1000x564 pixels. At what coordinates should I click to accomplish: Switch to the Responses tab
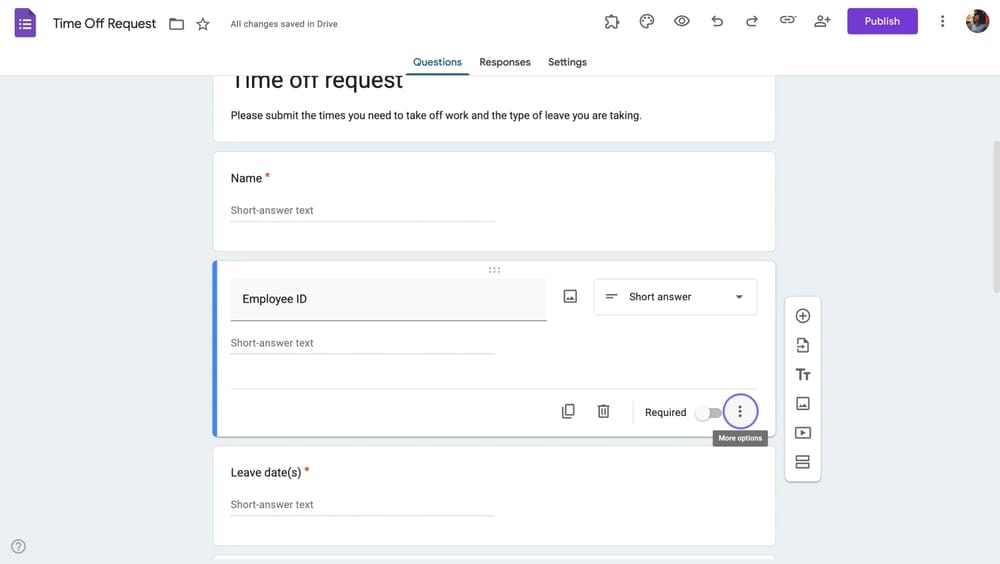pyautogui.click(x=504, y=62)
